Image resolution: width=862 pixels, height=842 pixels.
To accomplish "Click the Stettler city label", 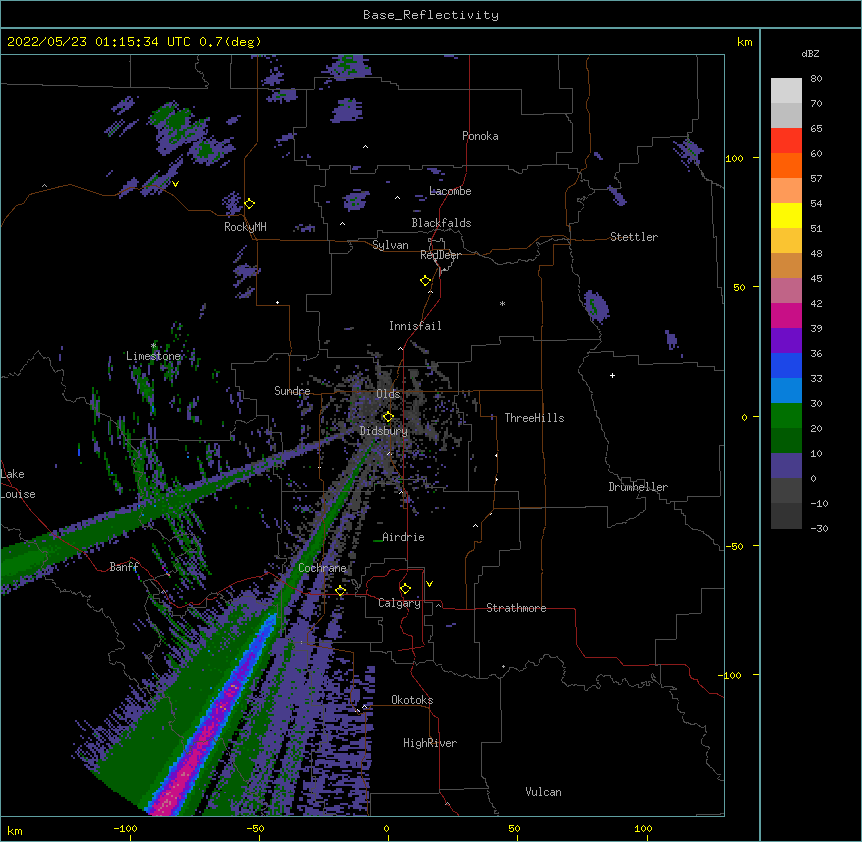I will [x=634, y=237].
